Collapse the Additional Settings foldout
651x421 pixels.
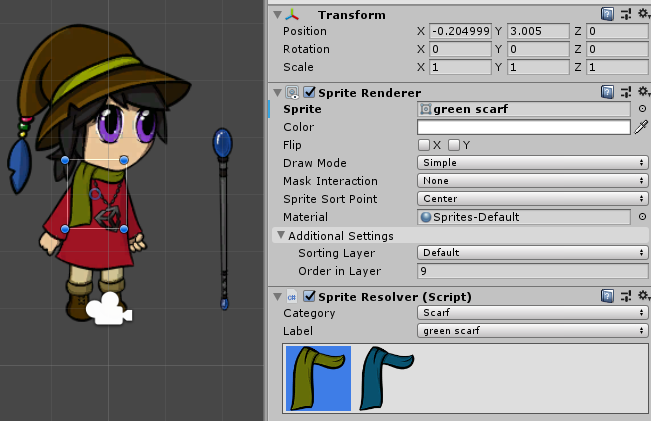pos(281,236)
